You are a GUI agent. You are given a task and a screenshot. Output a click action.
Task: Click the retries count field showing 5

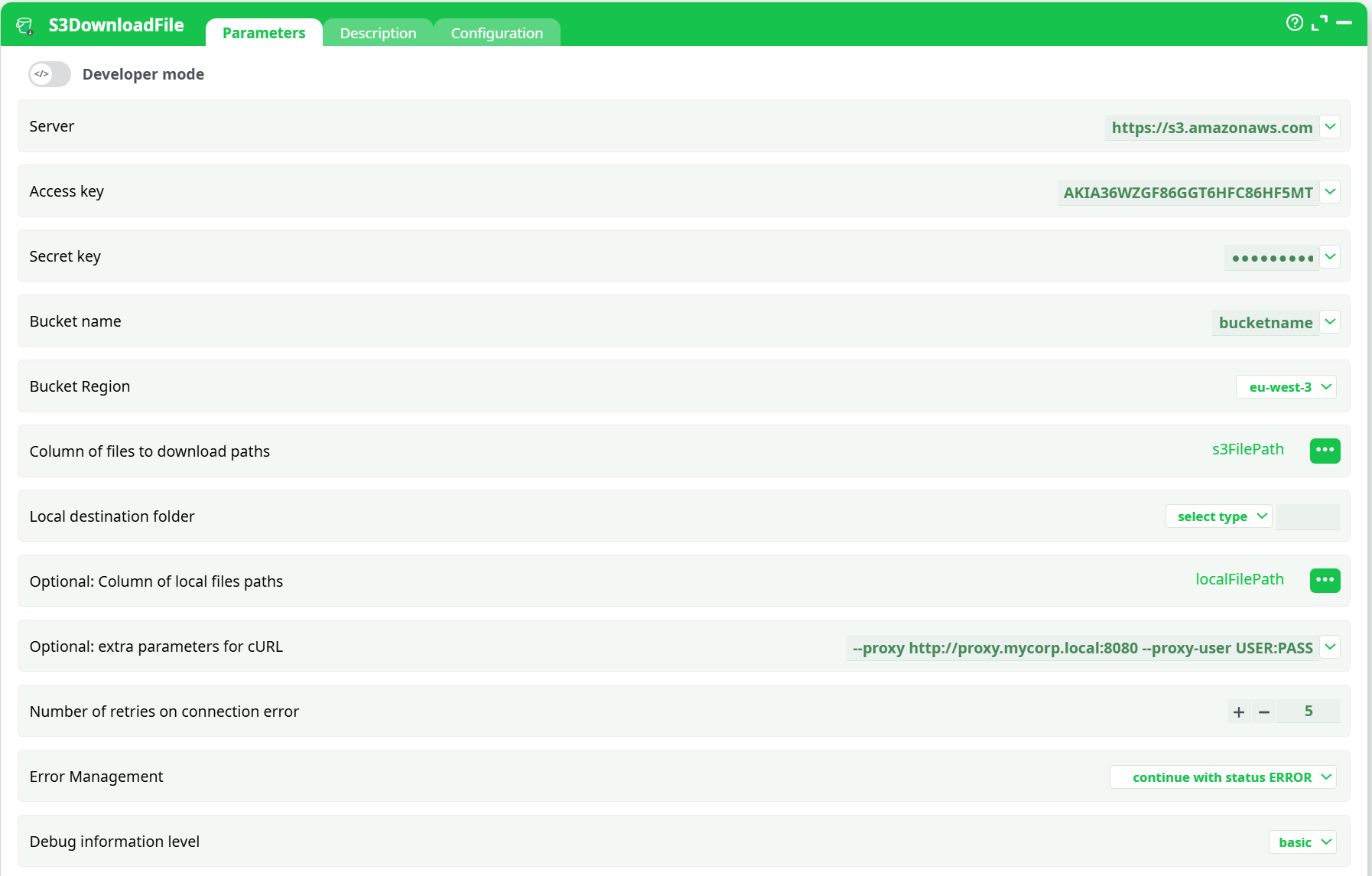pos(1309,712)
